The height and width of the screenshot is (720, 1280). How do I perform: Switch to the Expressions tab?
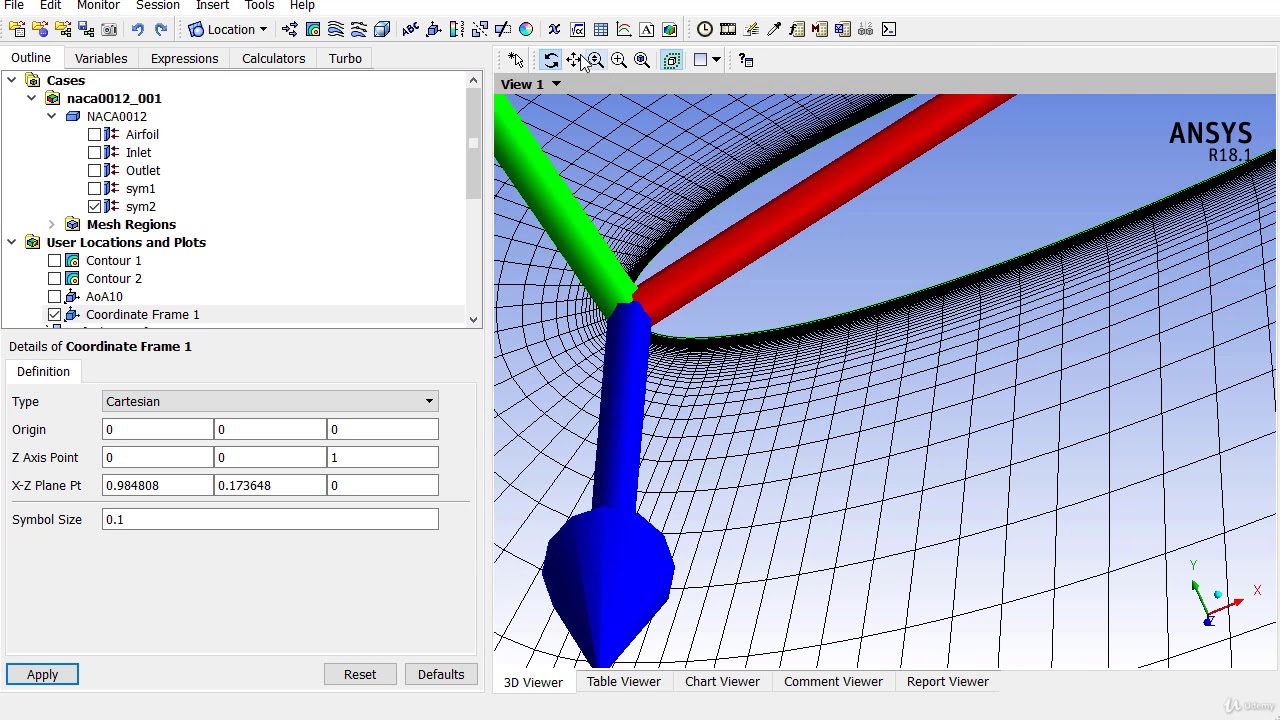(x=184, y=58)
